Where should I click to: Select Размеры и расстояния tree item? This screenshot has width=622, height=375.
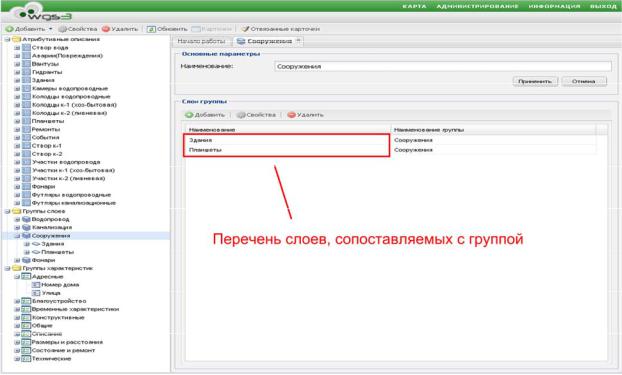point(67,342)
